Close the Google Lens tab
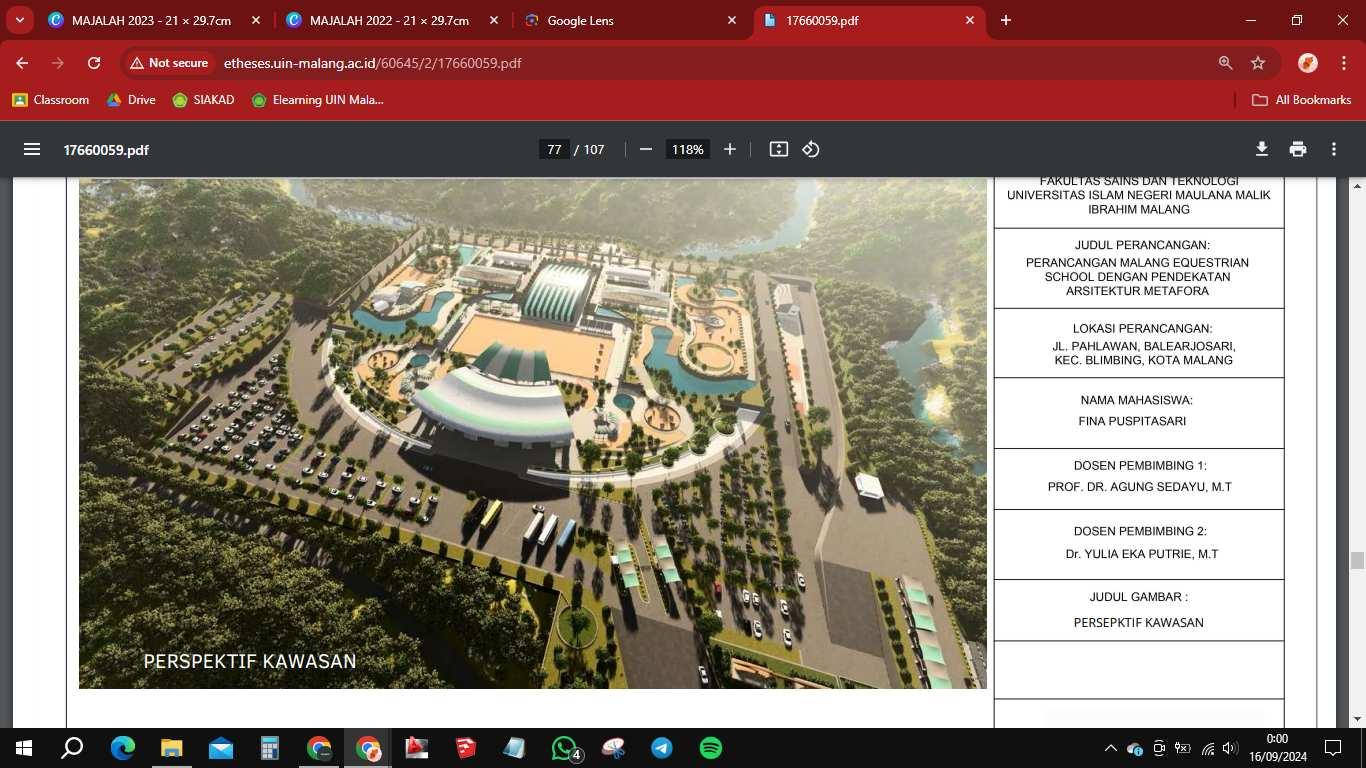 click(732, 20)
